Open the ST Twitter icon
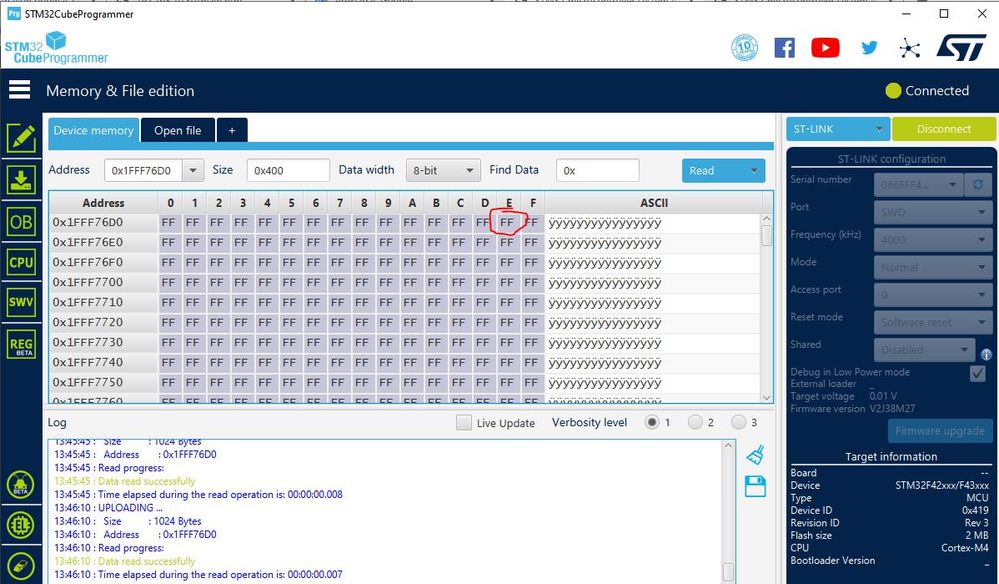 tap(869, 48)
